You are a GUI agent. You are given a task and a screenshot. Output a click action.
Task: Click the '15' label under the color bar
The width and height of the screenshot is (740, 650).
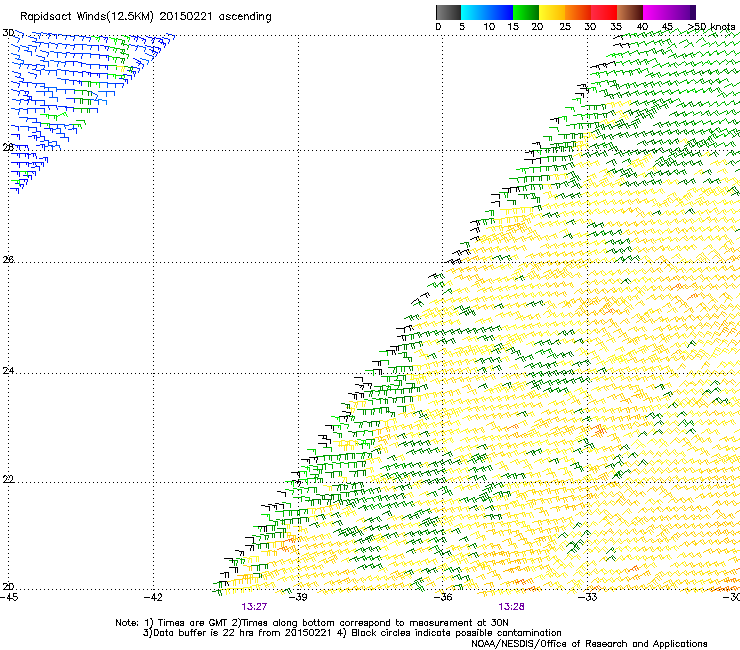[513, 27]
